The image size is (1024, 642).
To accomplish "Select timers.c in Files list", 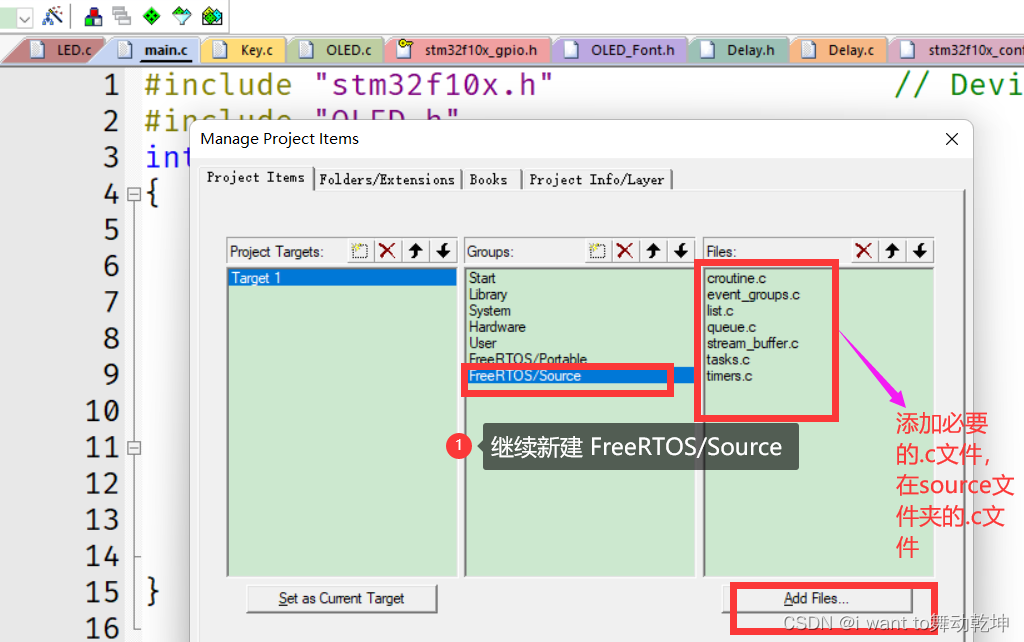I will (x=729, y=376).
